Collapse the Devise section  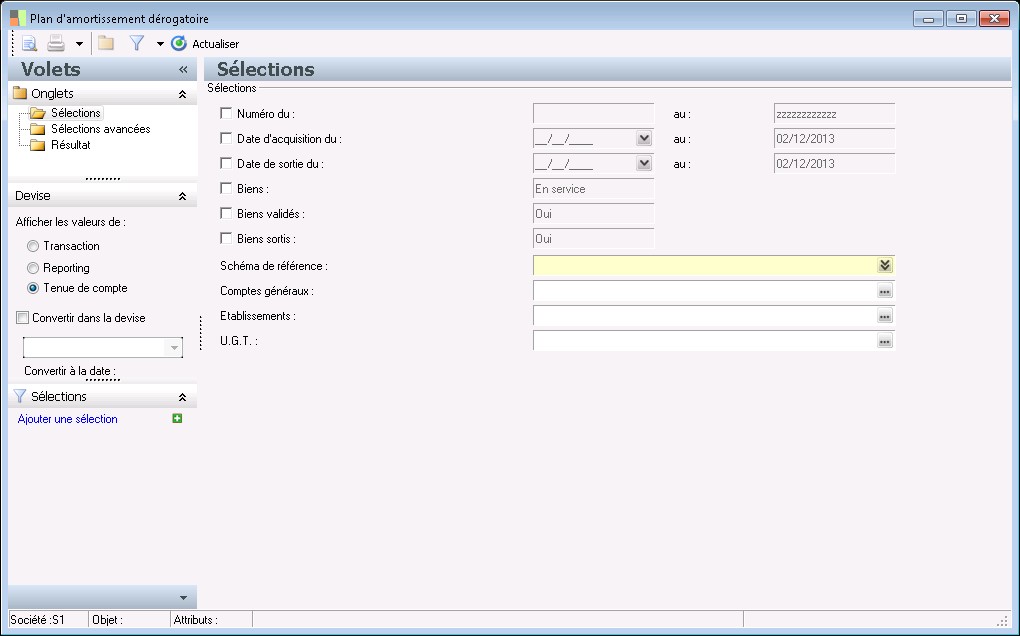pyautogui.click(x=182, y=196)
